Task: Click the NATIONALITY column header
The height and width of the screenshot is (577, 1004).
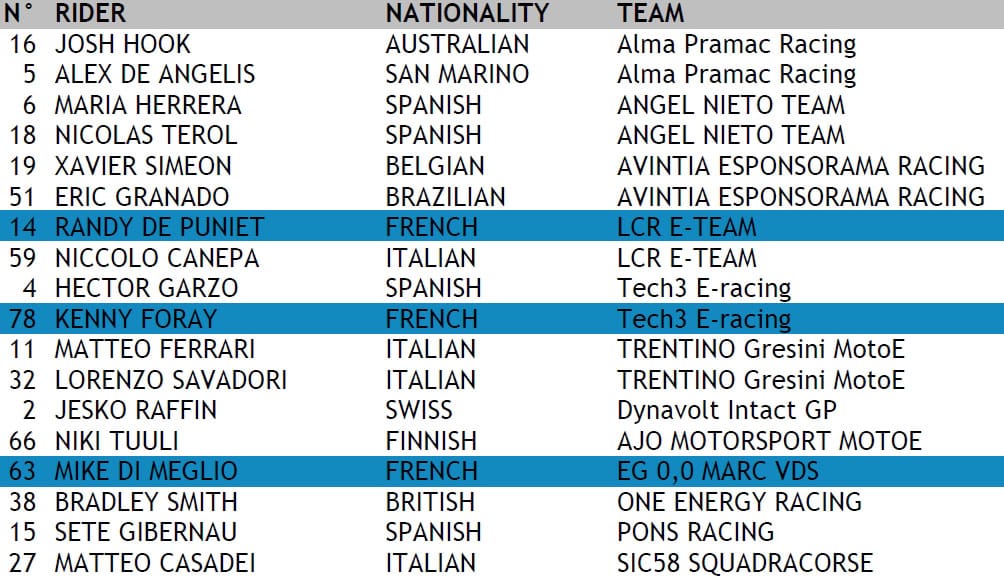Action: (x=467, y=14)
